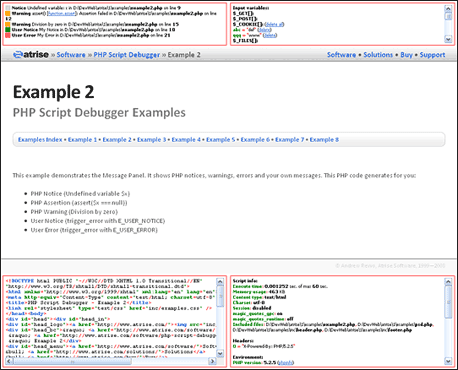Viewport: 458px width, 370px height.
Task: Click the '$_POST[]:' entry in Input variables
Action: click(245, 19)
